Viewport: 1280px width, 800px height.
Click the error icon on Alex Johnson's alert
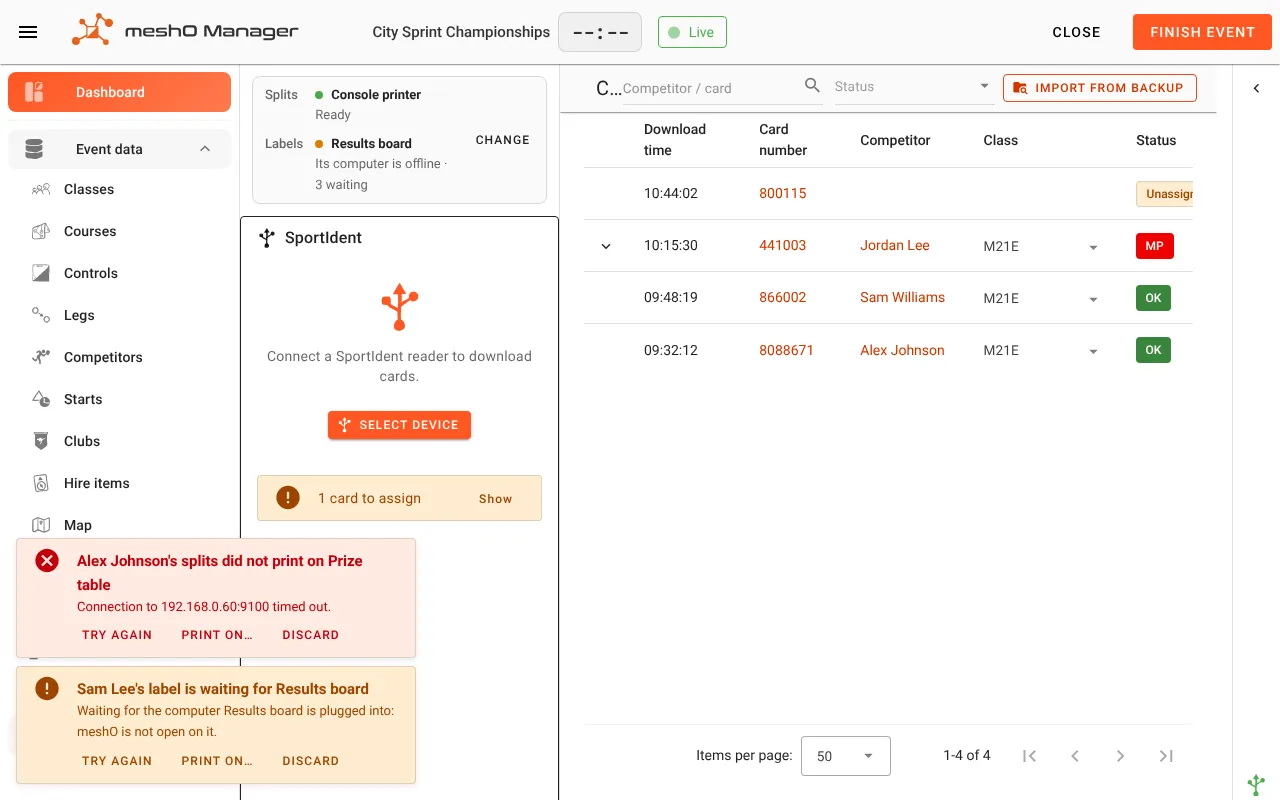(x=47, y=561)
